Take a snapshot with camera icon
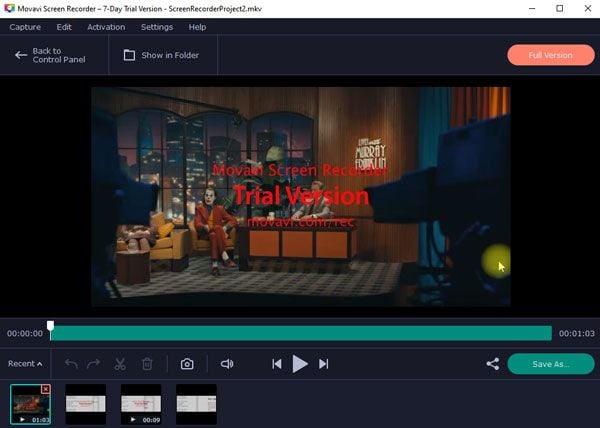This screenshot has width=600, height=428. point(187,364)
